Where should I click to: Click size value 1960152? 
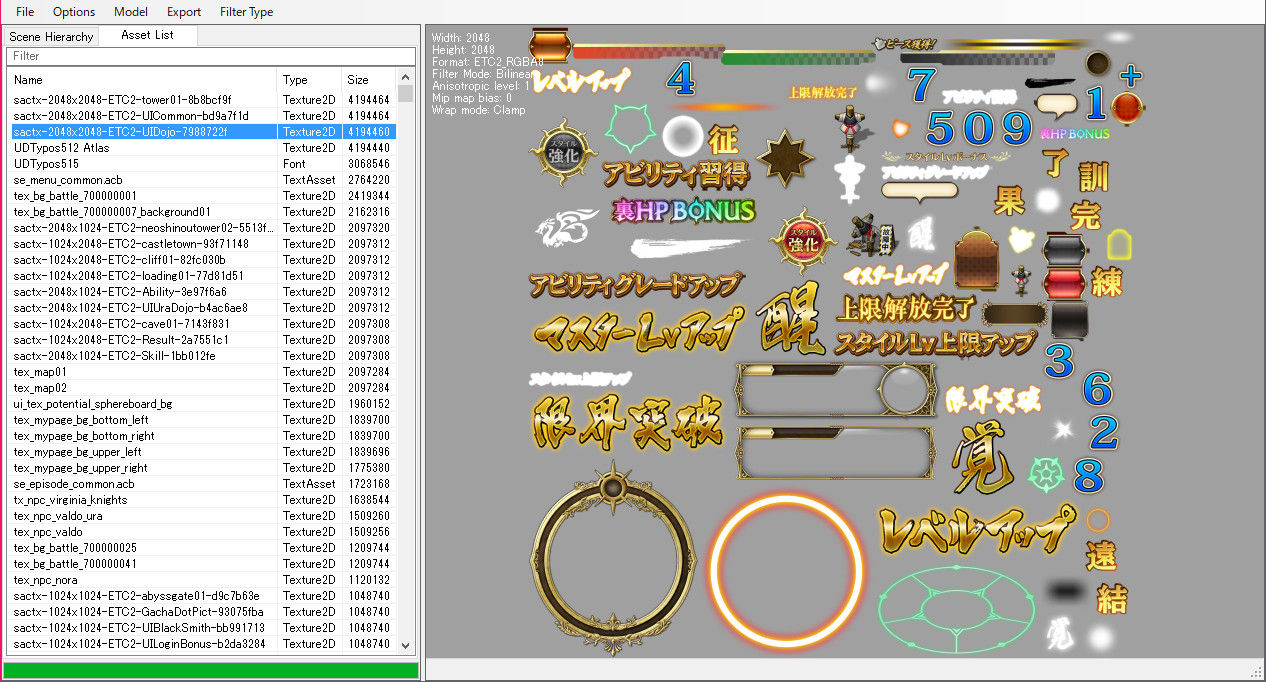[368, 404]
